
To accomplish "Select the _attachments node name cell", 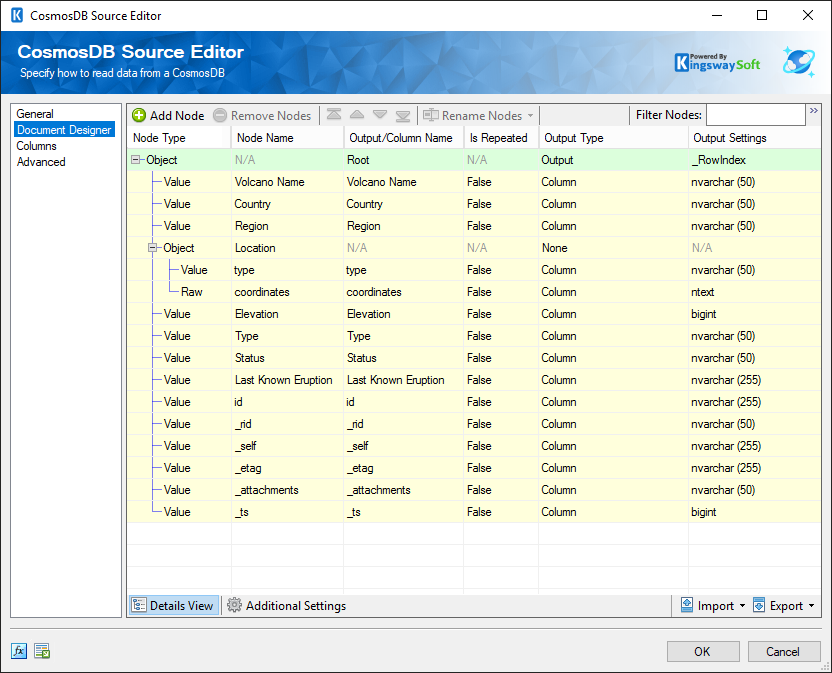I will (287, 490).
